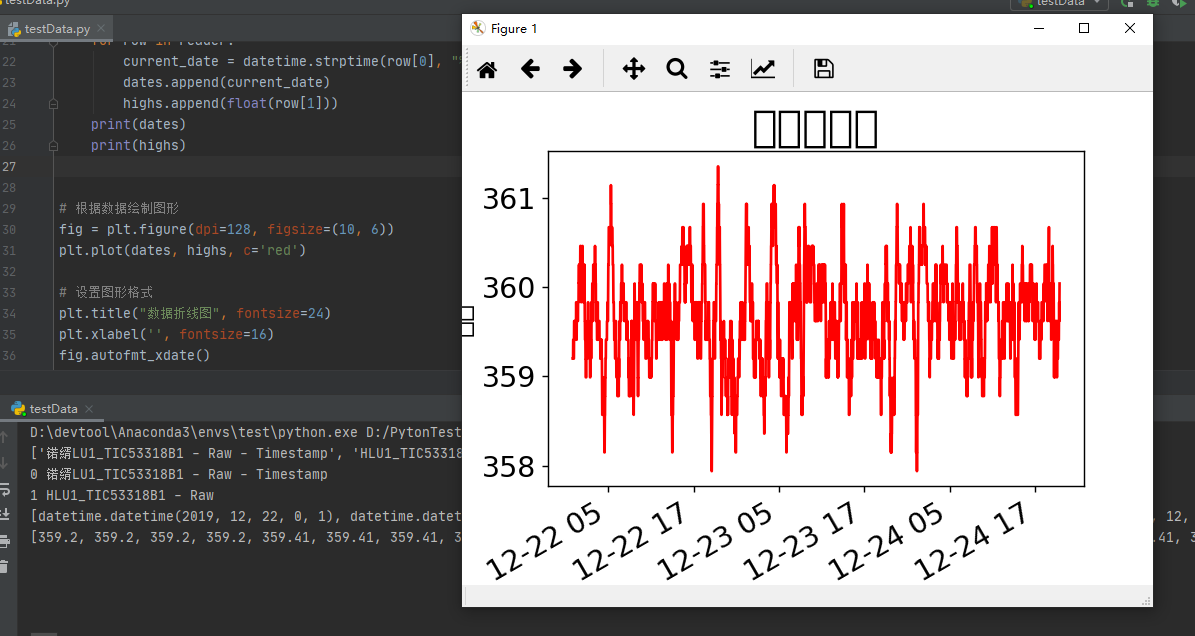Toggle soft-wrap in the Run console
The width and height of the screenshot is (1195, 636).
click(x=5, y=489)
